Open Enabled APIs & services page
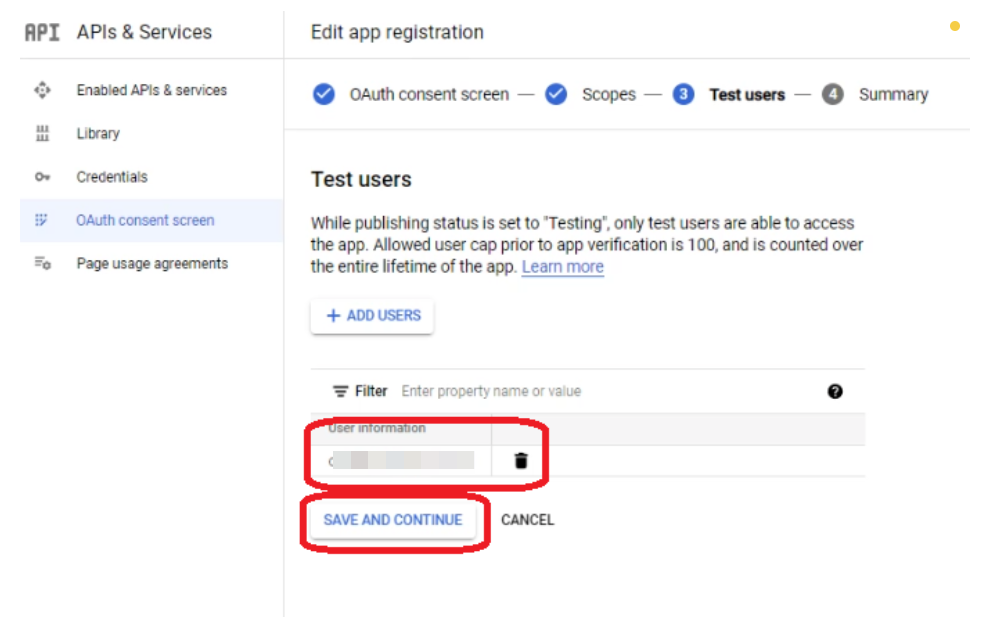This screenshot has height=619, width=1003. (151, 90)
